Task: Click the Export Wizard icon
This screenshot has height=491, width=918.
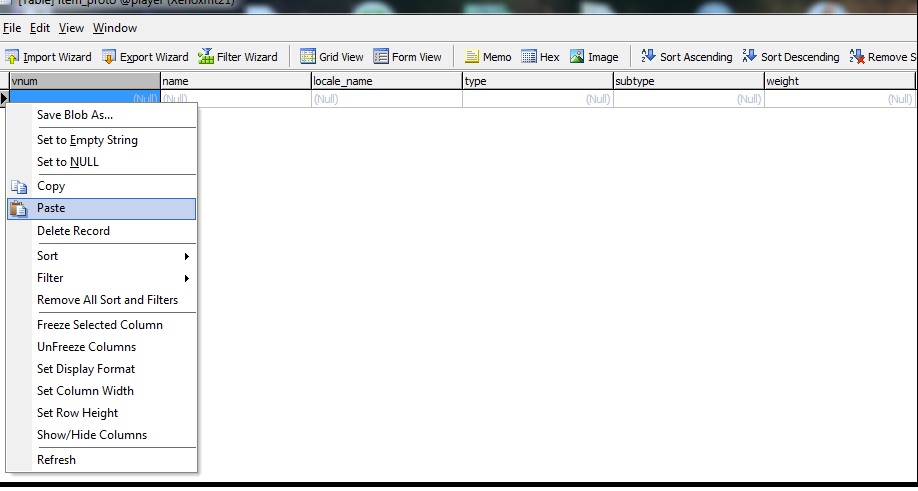Action: pyautogui.click(x=109, y=57)
